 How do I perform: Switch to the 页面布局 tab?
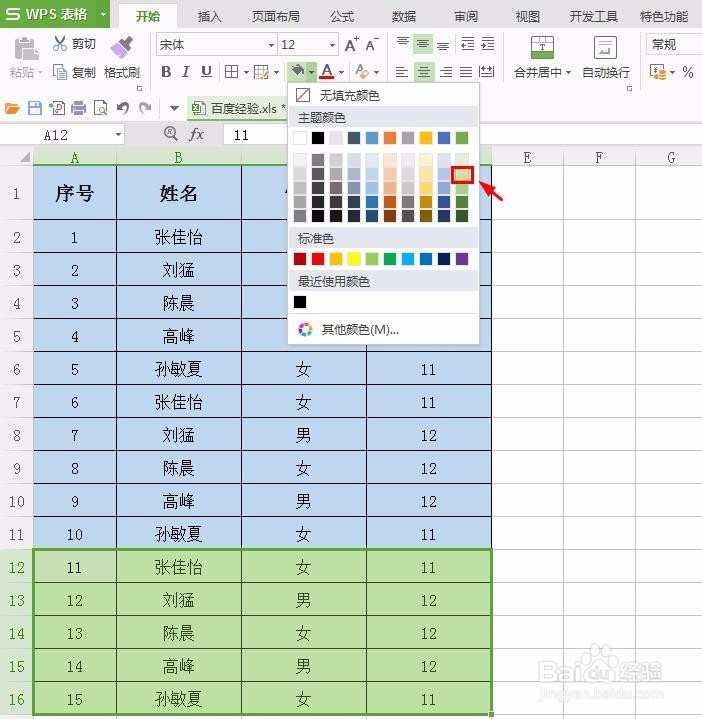click(276, 17)
